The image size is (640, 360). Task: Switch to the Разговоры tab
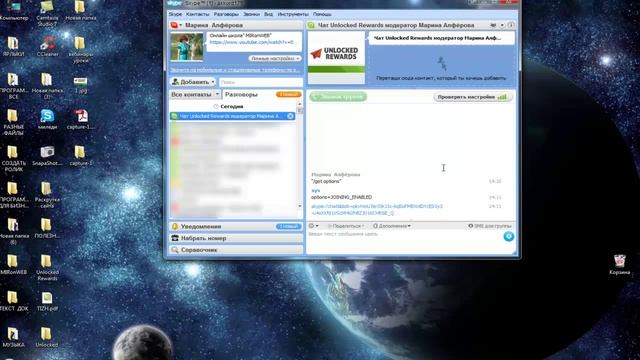coord(241,95)
